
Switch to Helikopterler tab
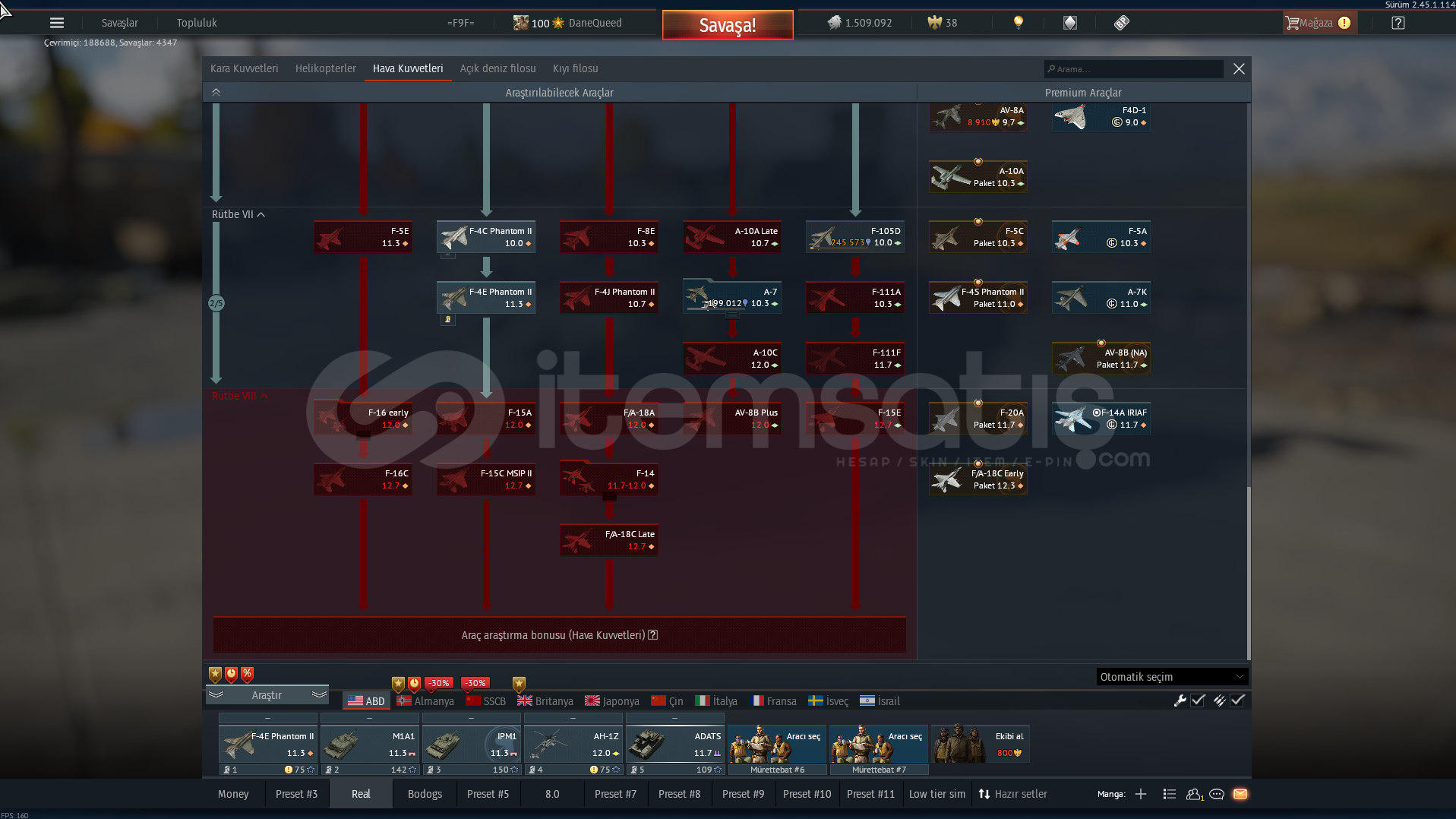tap(326, 68)
